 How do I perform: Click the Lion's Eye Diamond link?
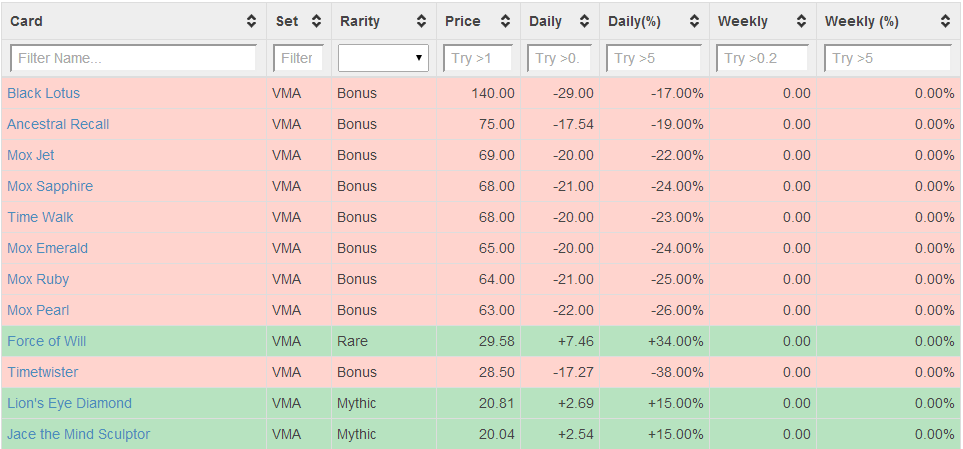click(x=69, y=403)
